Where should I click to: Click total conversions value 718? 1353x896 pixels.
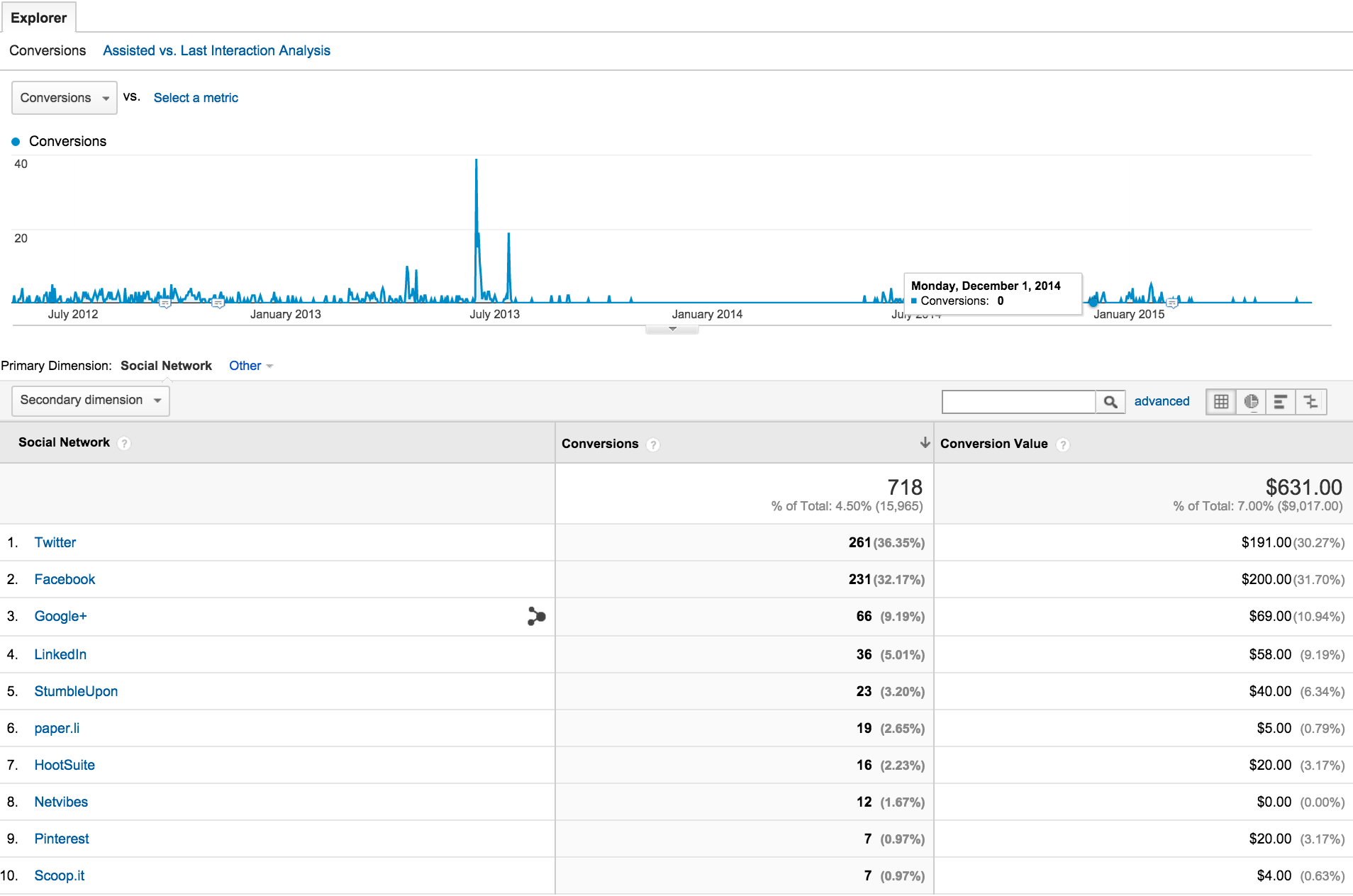(x=905, y=487)
